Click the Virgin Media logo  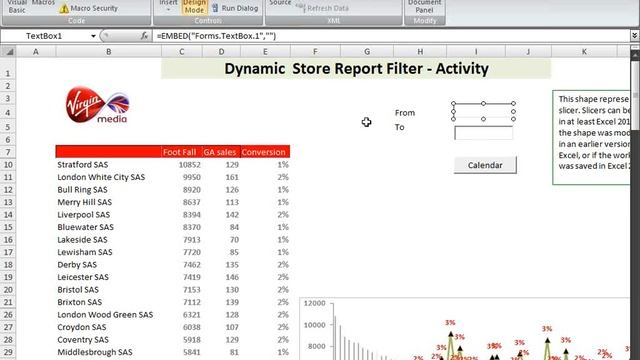click(97, 104)
